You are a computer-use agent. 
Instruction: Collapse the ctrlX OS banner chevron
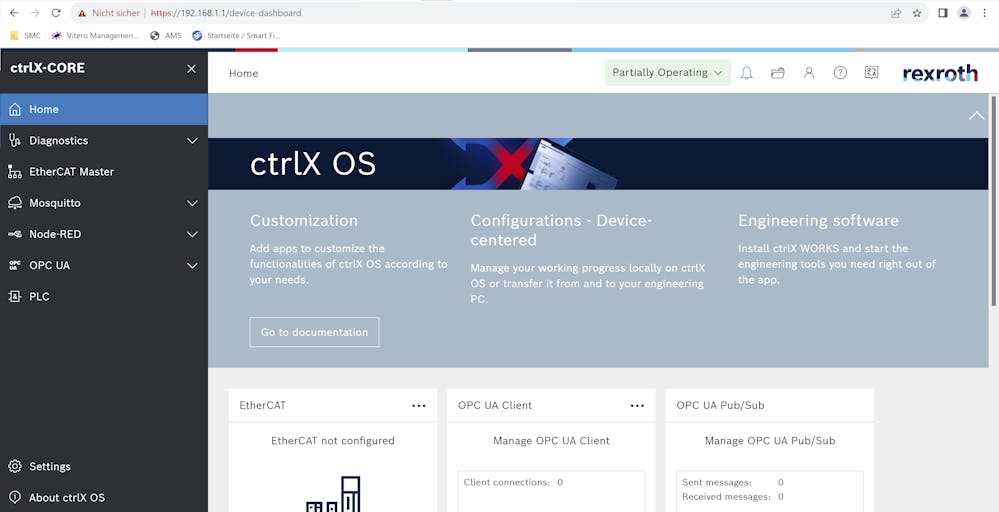pyautogui.click(x=976, y=115)
